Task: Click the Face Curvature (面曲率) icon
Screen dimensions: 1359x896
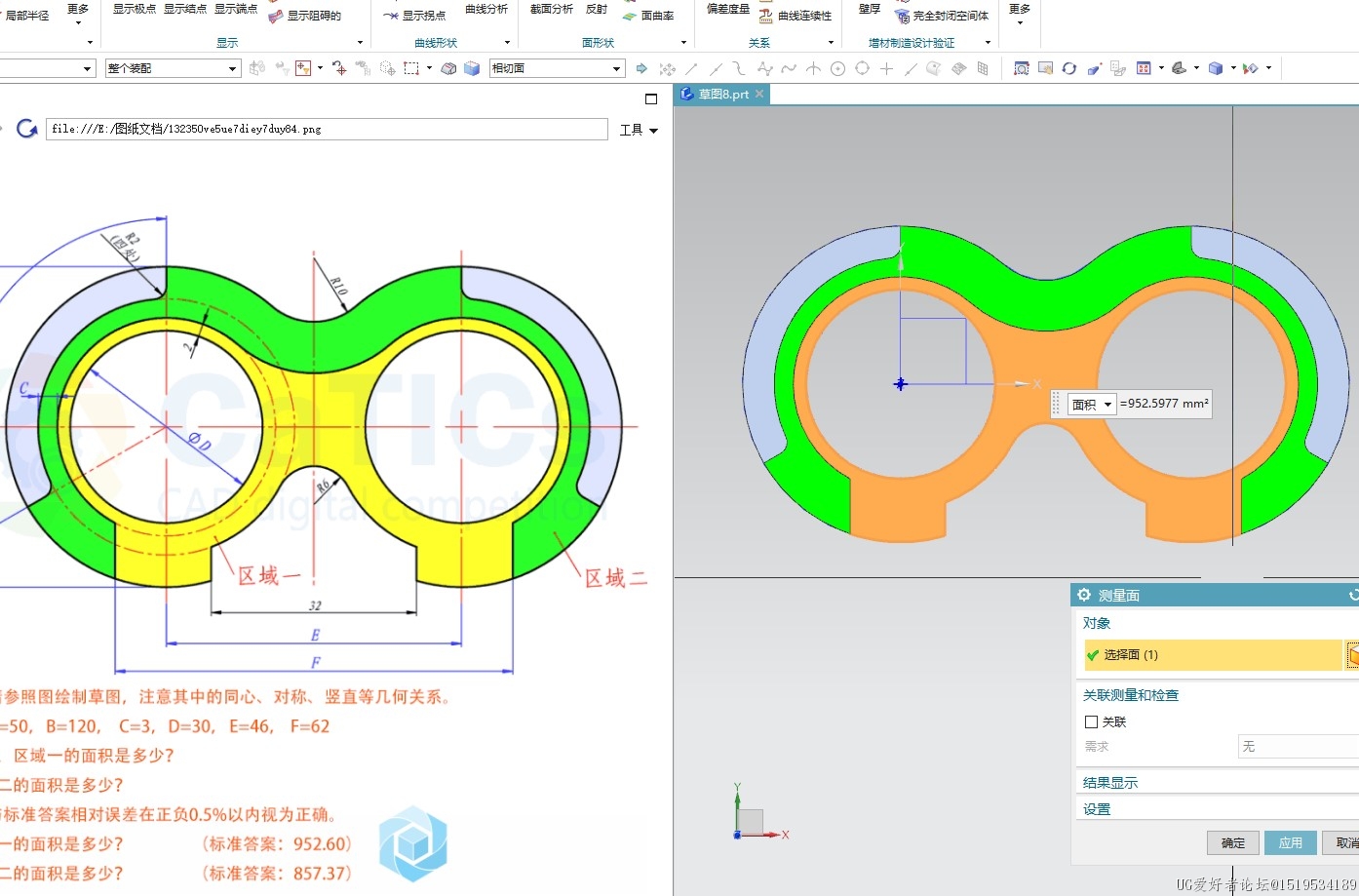Action: [630, 16]
